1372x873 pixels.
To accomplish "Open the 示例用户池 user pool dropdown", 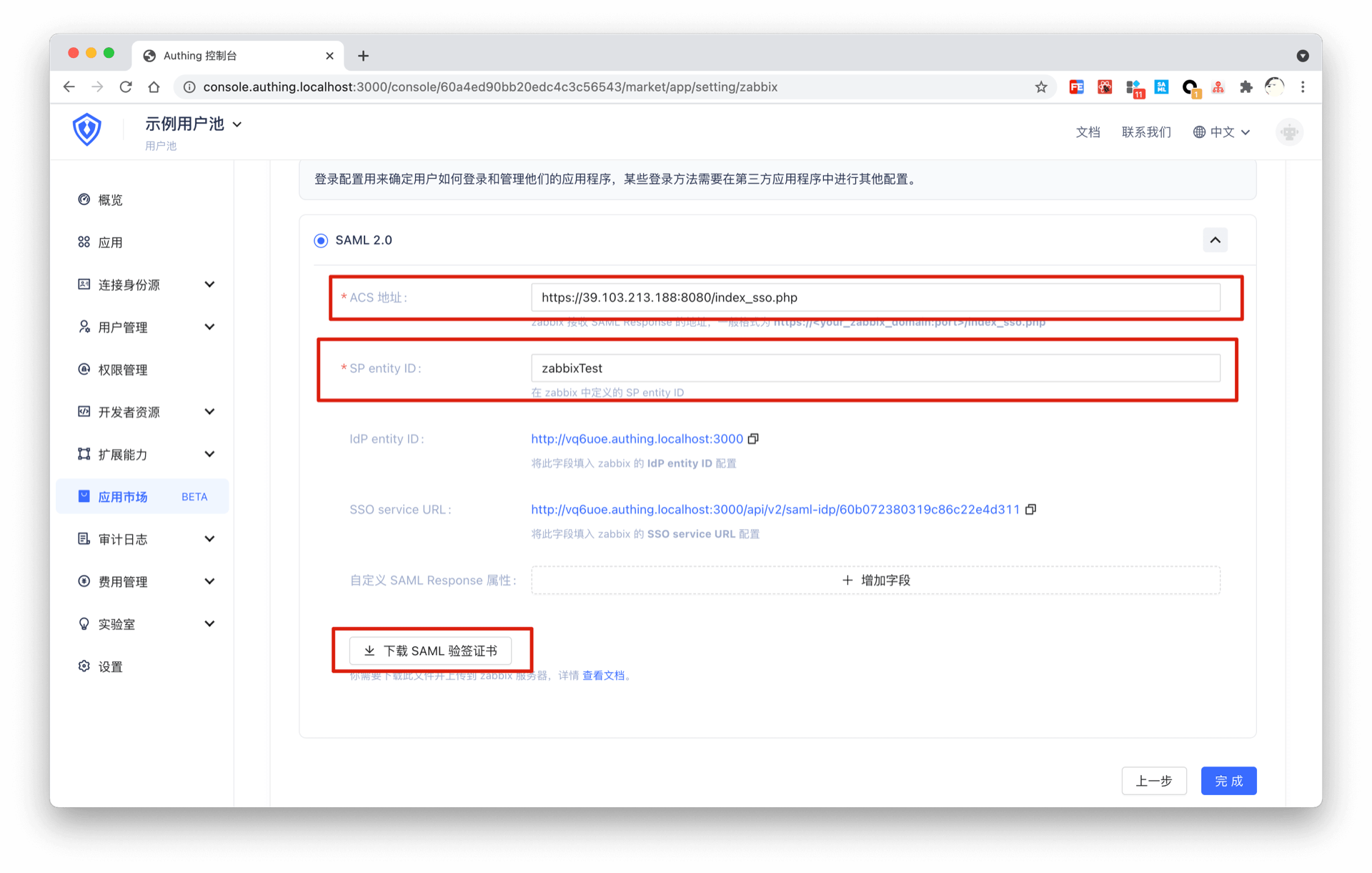I will (x=193, y=124).
